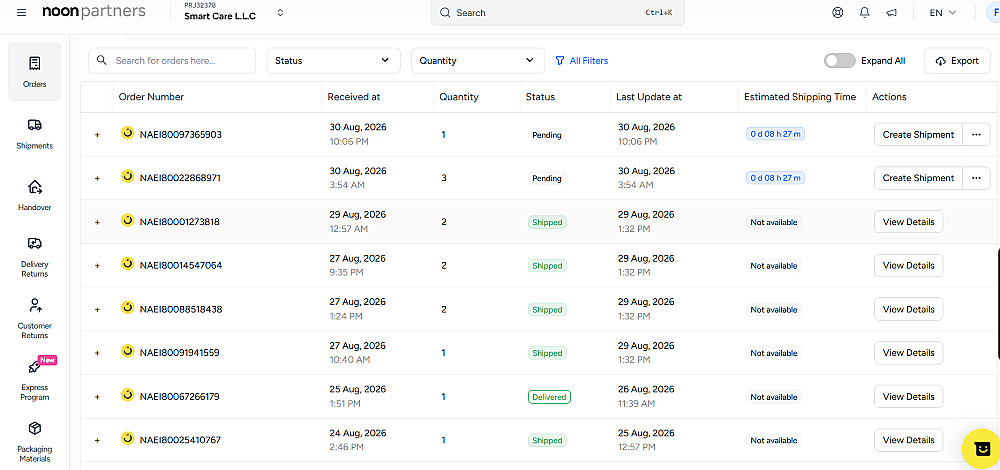Toggle the Expand All switch
The height and width of the screenshot is (470, 1000).
[839, 61]
